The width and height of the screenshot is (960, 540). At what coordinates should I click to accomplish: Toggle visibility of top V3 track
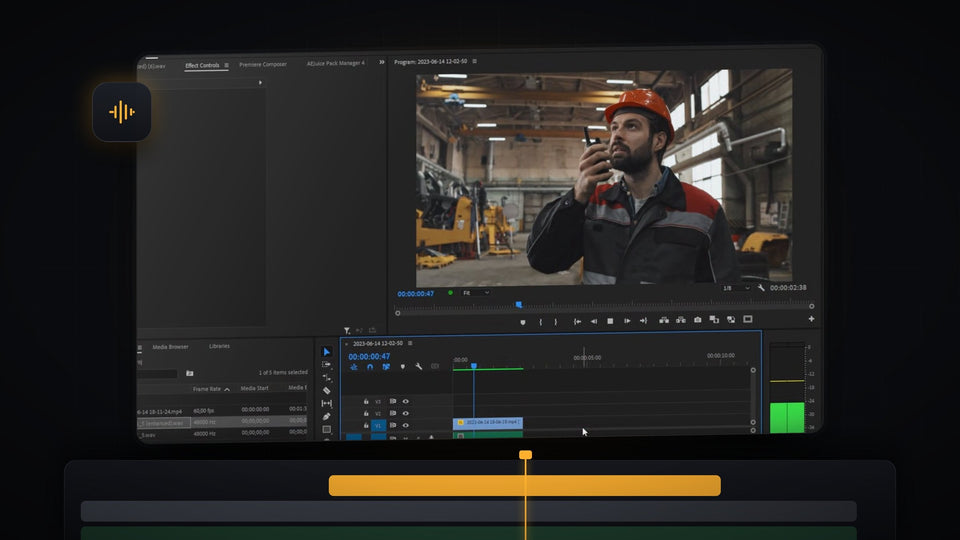point(405,402)
